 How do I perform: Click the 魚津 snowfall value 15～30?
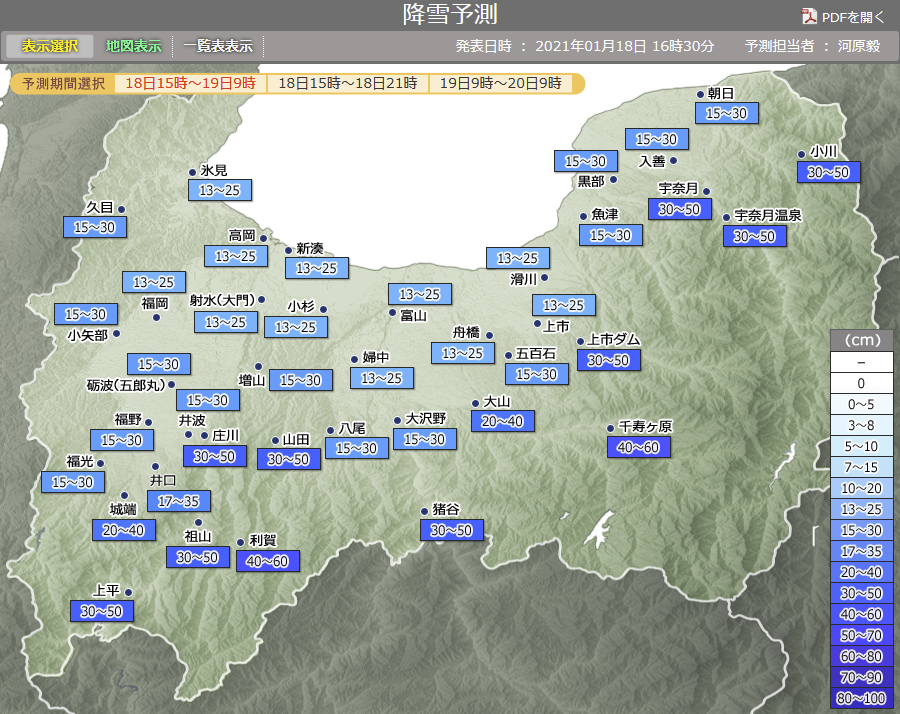point(611,235)
